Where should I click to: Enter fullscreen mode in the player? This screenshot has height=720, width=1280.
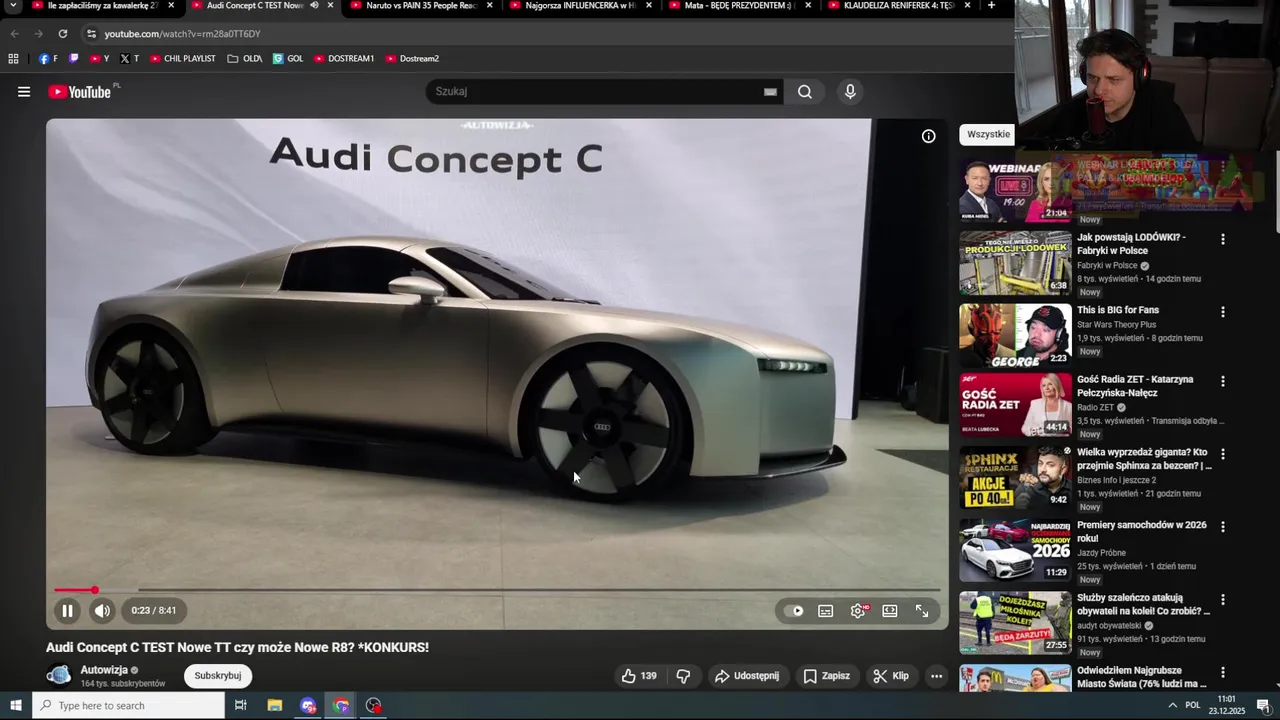tap(922, 611)
